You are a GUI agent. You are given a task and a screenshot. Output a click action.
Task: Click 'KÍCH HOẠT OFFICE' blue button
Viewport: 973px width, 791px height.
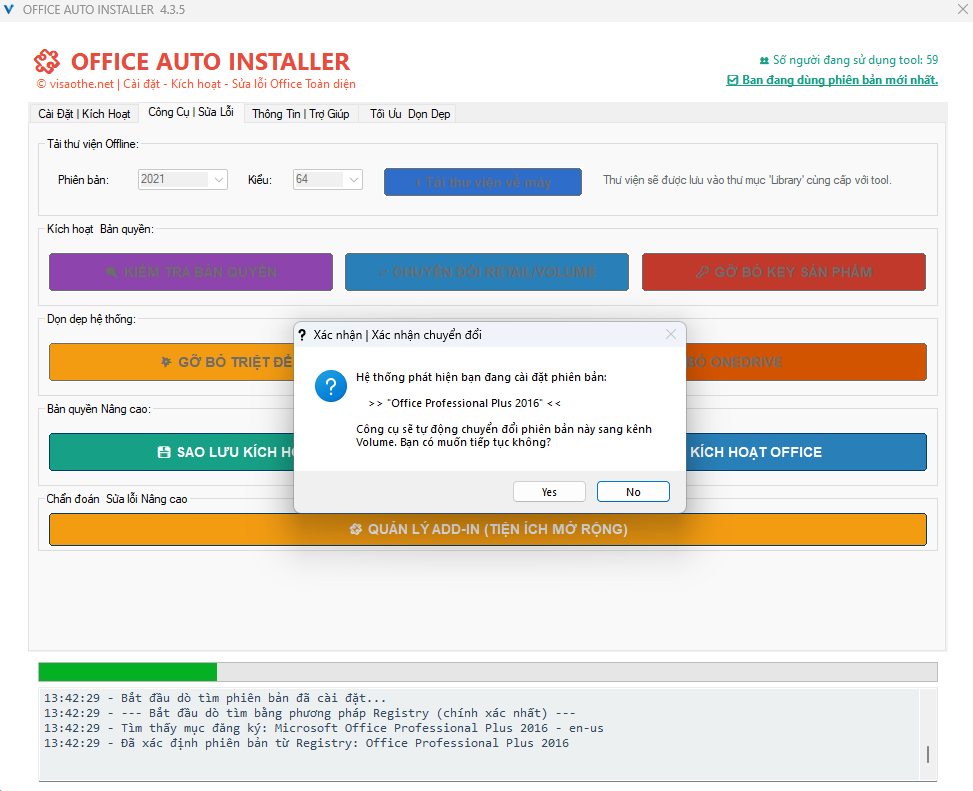[806, 452]
